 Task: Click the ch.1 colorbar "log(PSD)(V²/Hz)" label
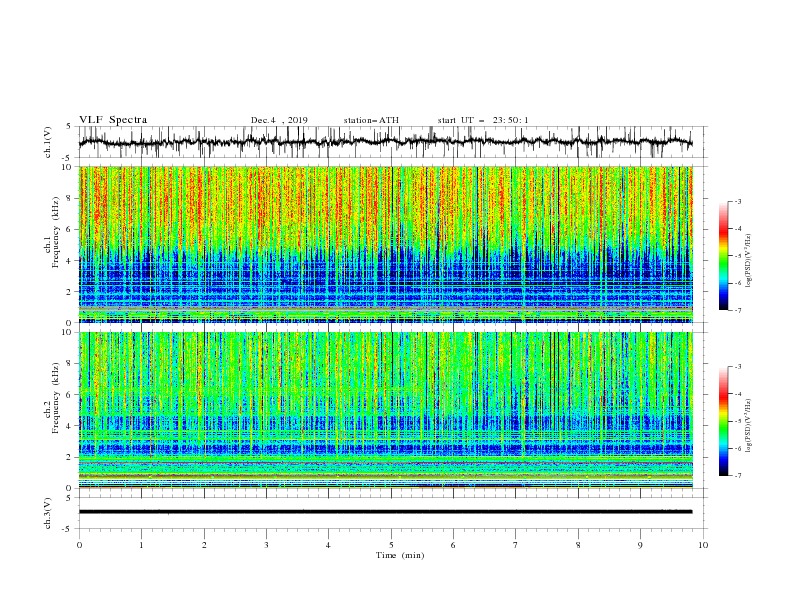(748, 261)
